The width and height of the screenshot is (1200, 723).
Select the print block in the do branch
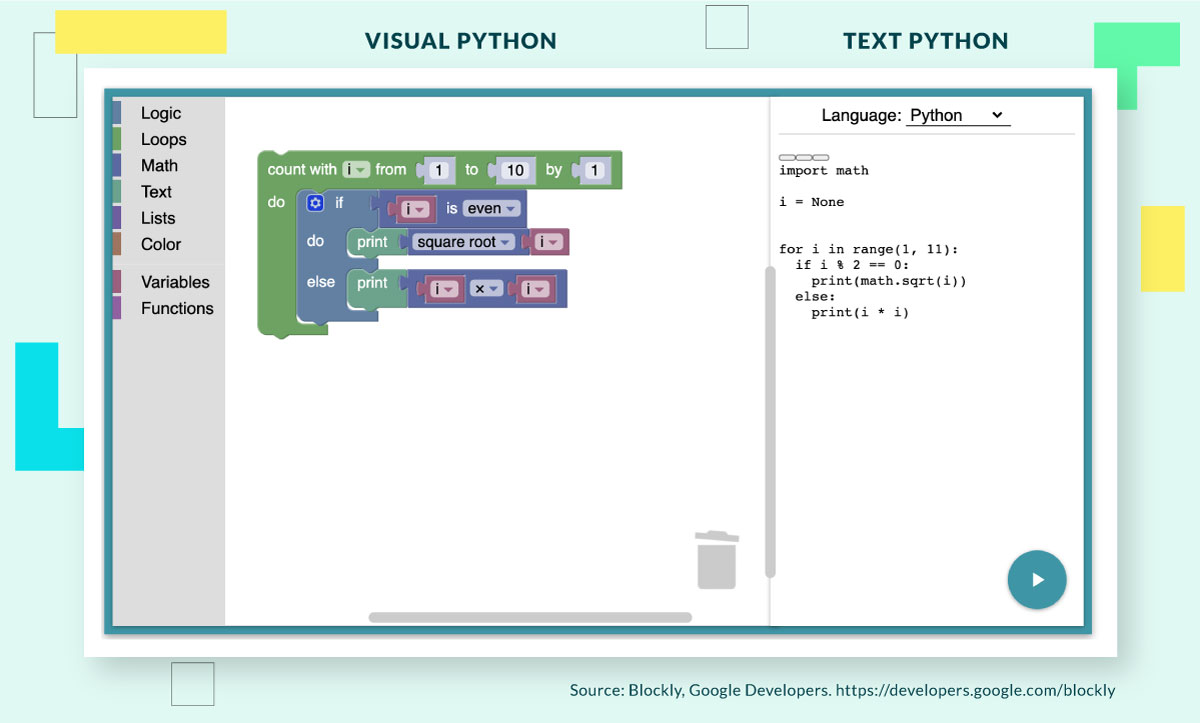(x=372, y=242)
